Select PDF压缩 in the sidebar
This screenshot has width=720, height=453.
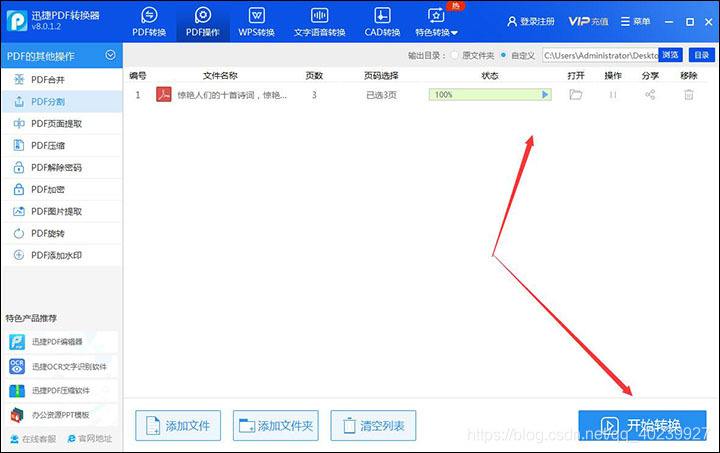[x=62, y=145]
